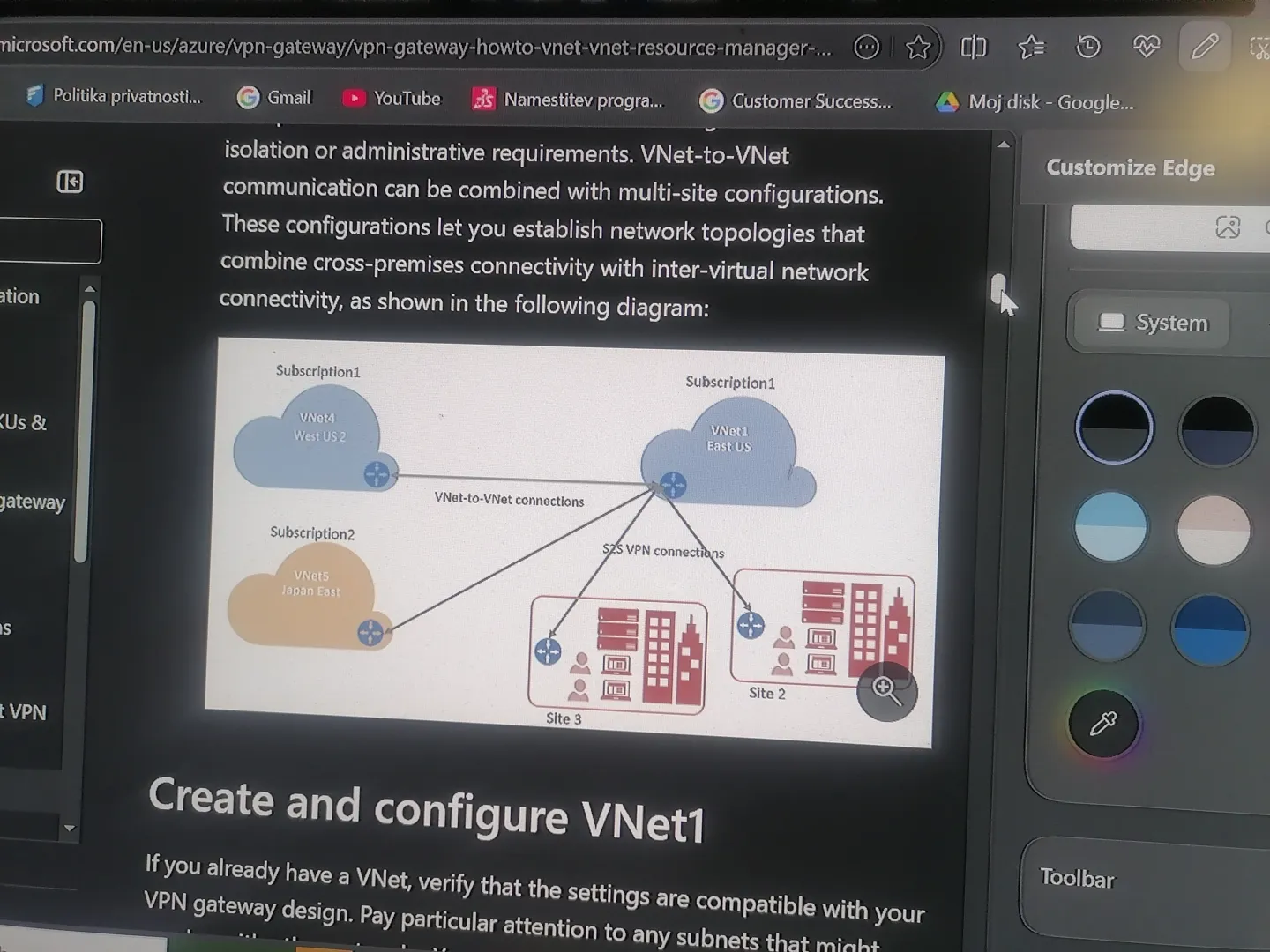Choose the light blue theme swatch
1270x952 pixels.
(1111, 527)
